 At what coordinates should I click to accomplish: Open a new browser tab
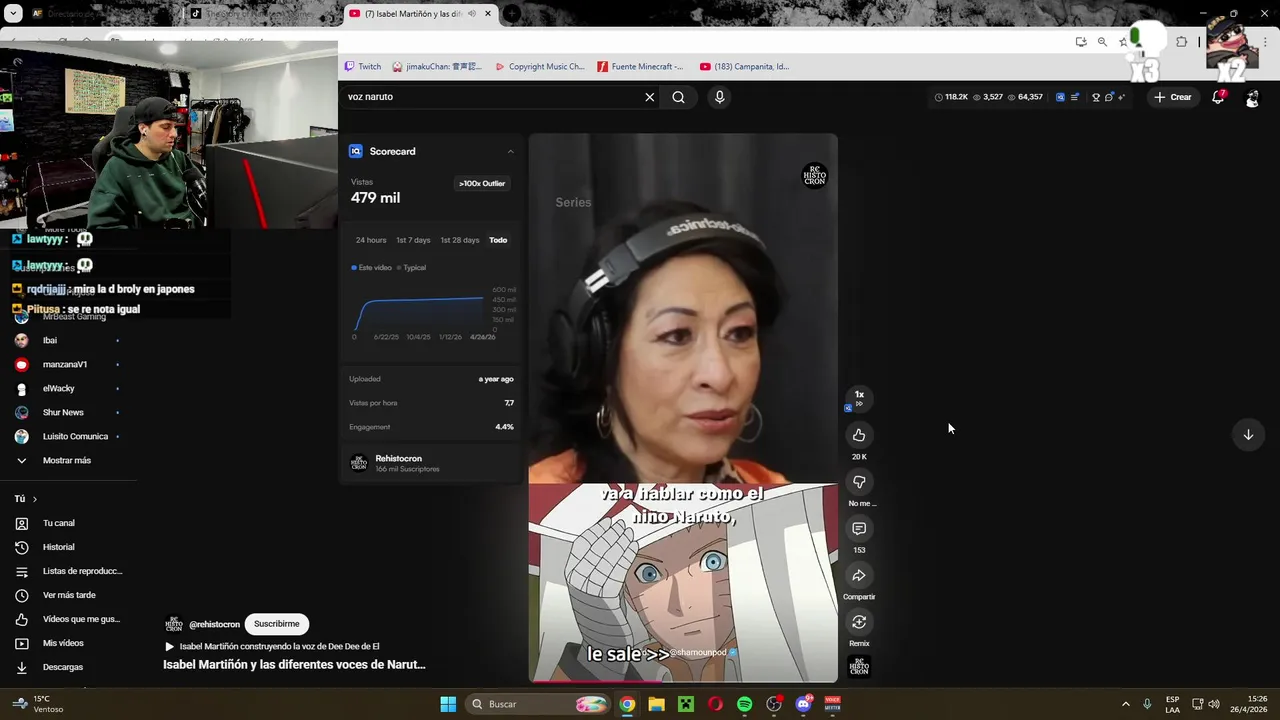(x=511, y=14)
